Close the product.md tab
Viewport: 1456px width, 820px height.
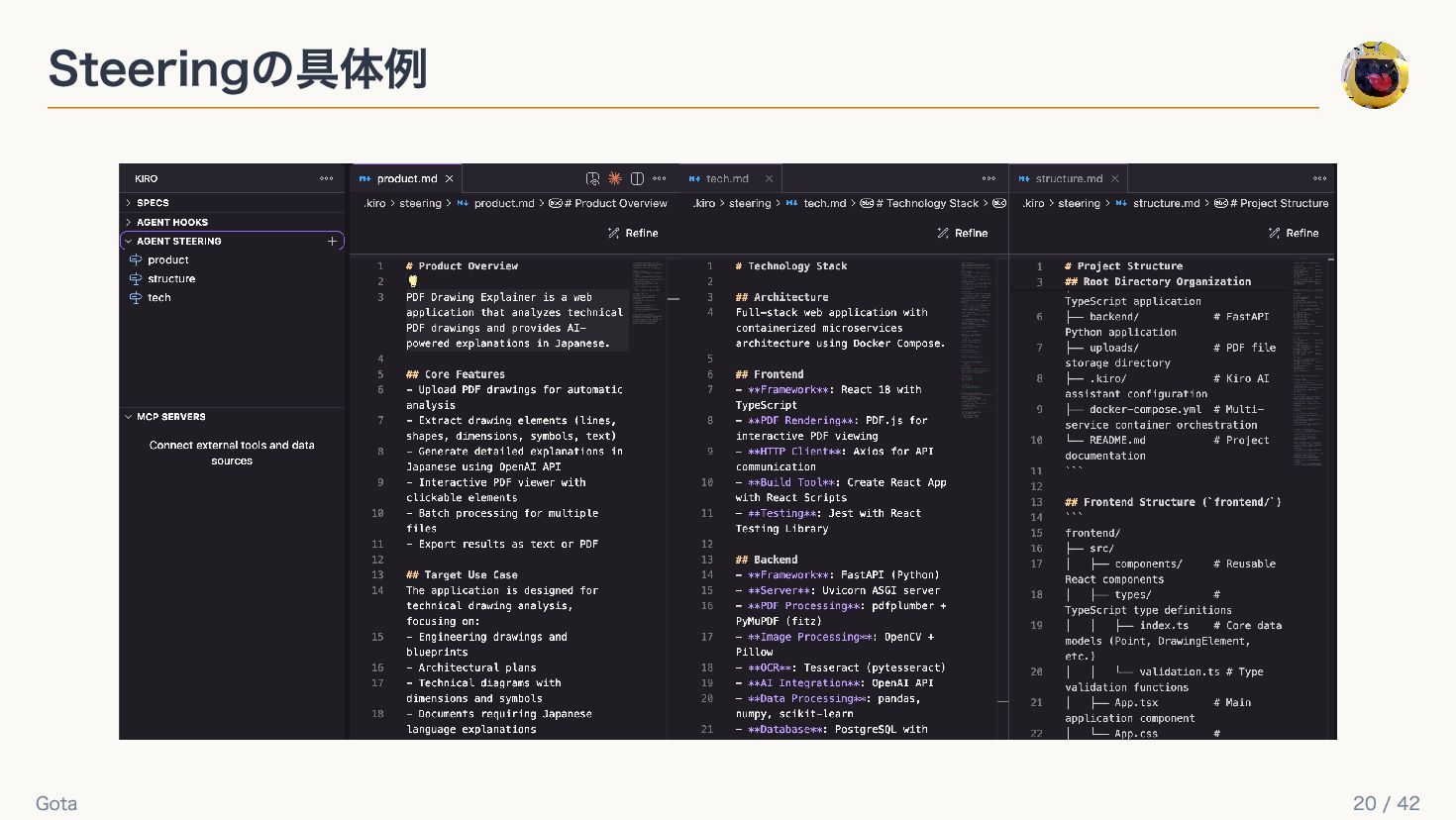[449, 179]
